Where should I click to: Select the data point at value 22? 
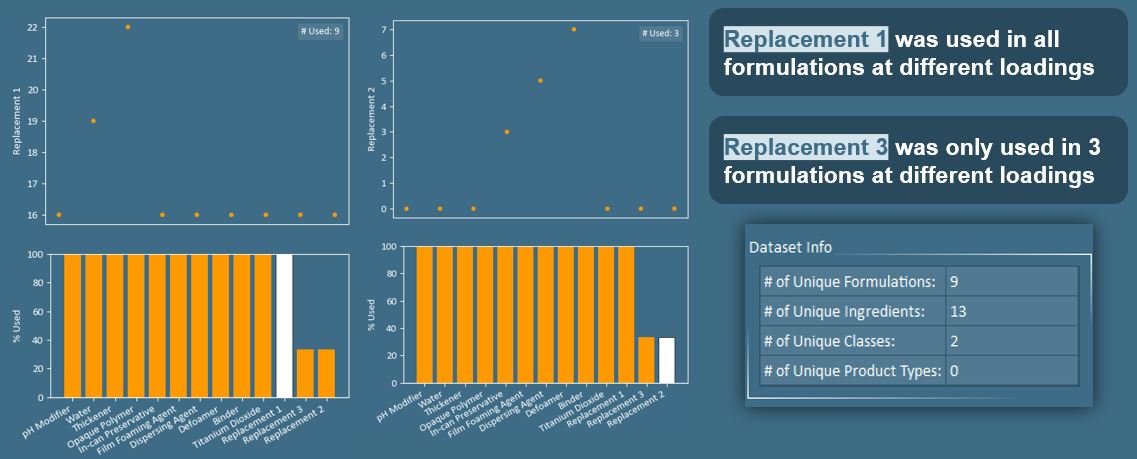[x=128, y=27]
